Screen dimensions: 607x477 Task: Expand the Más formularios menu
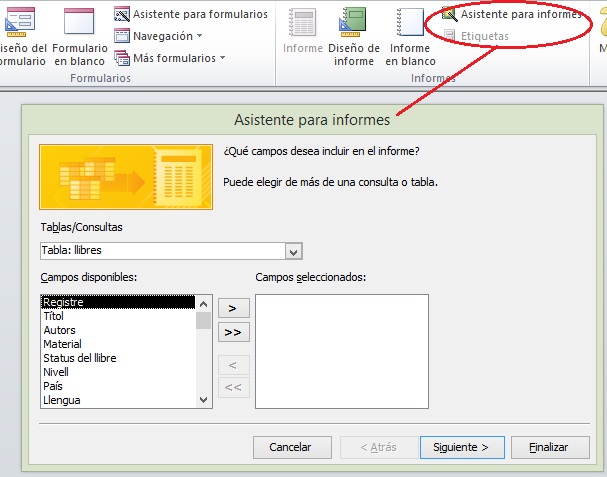(x=170, y=58)
